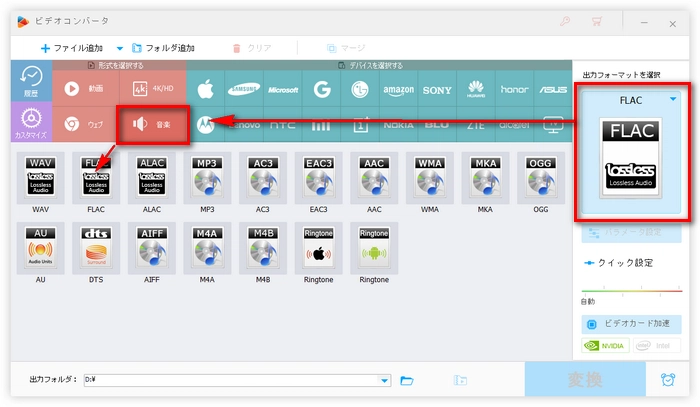This screenshot has width=700, height=407.
Task: Select the AU Audio Units format
Action: (x=40, y=246)
